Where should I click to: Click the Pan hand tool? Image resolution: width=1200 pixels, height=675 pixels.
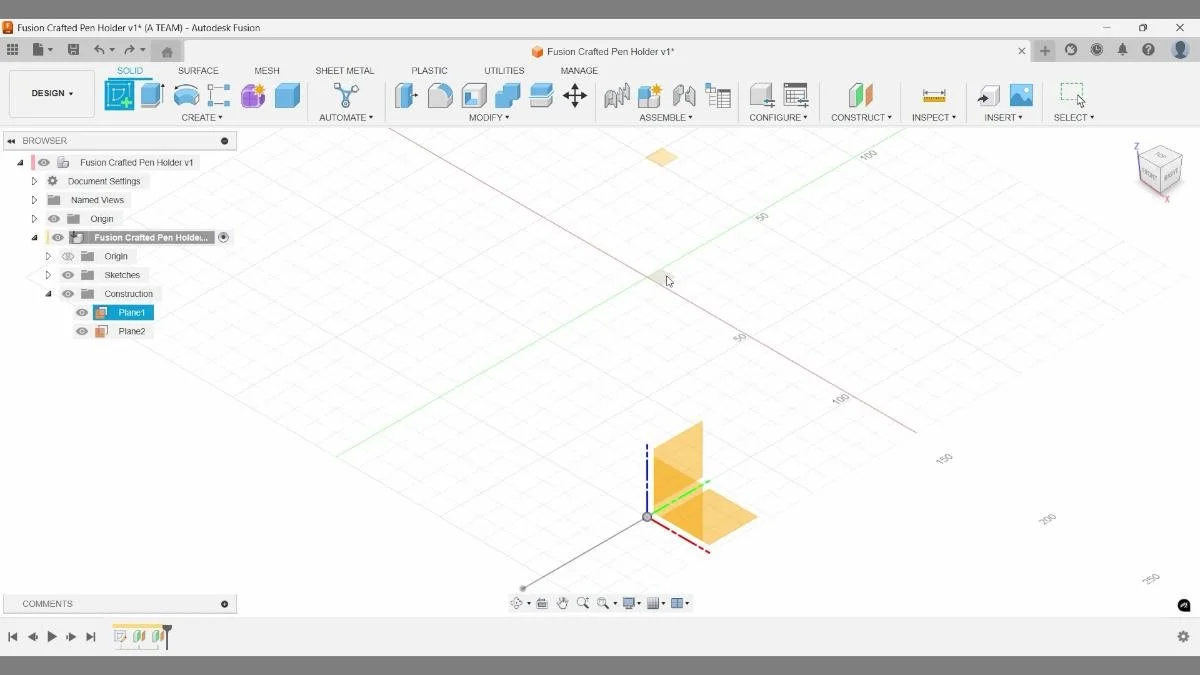click(x=563, y=603)
